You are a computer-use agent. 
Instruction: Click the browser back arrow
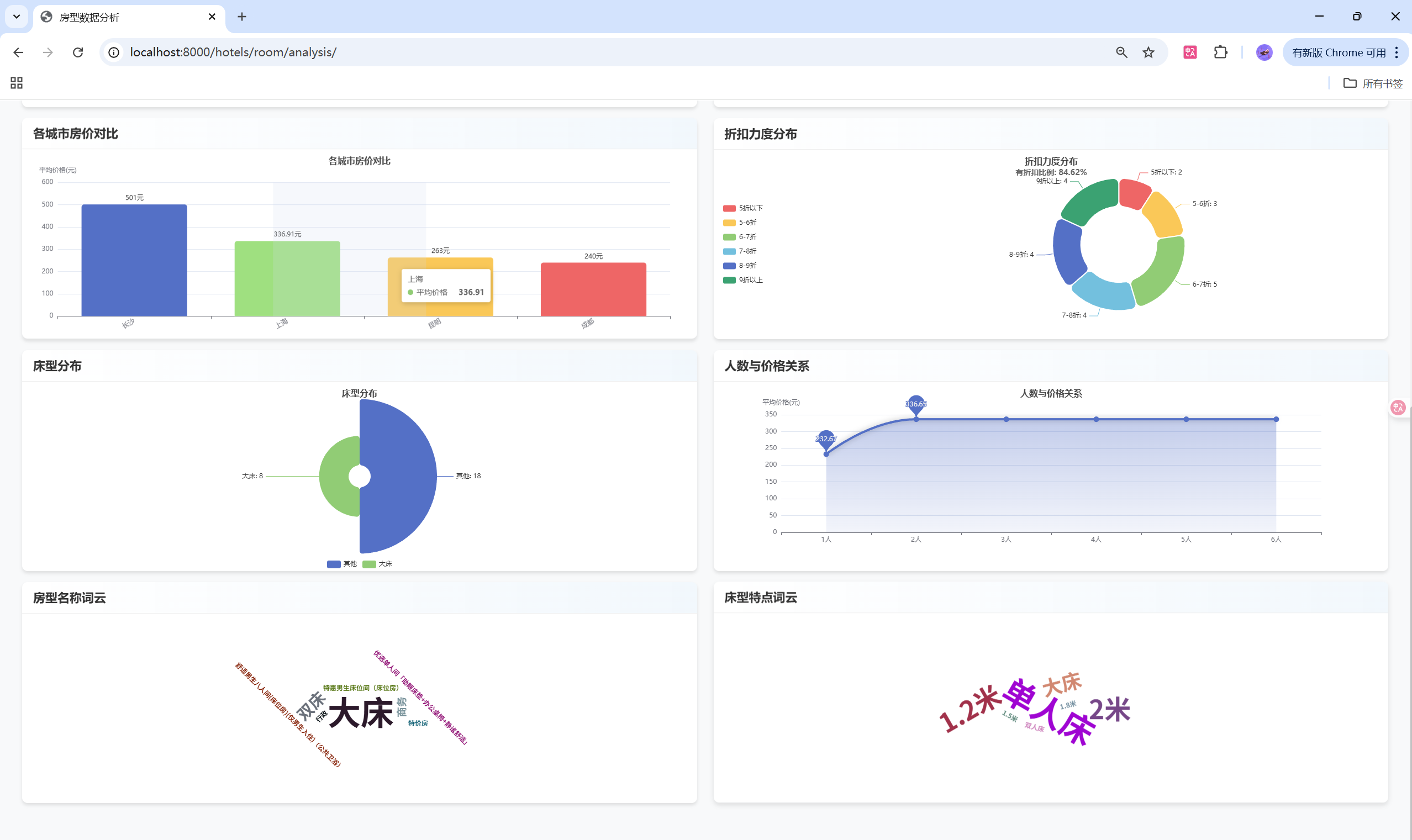tap(18, 52)
